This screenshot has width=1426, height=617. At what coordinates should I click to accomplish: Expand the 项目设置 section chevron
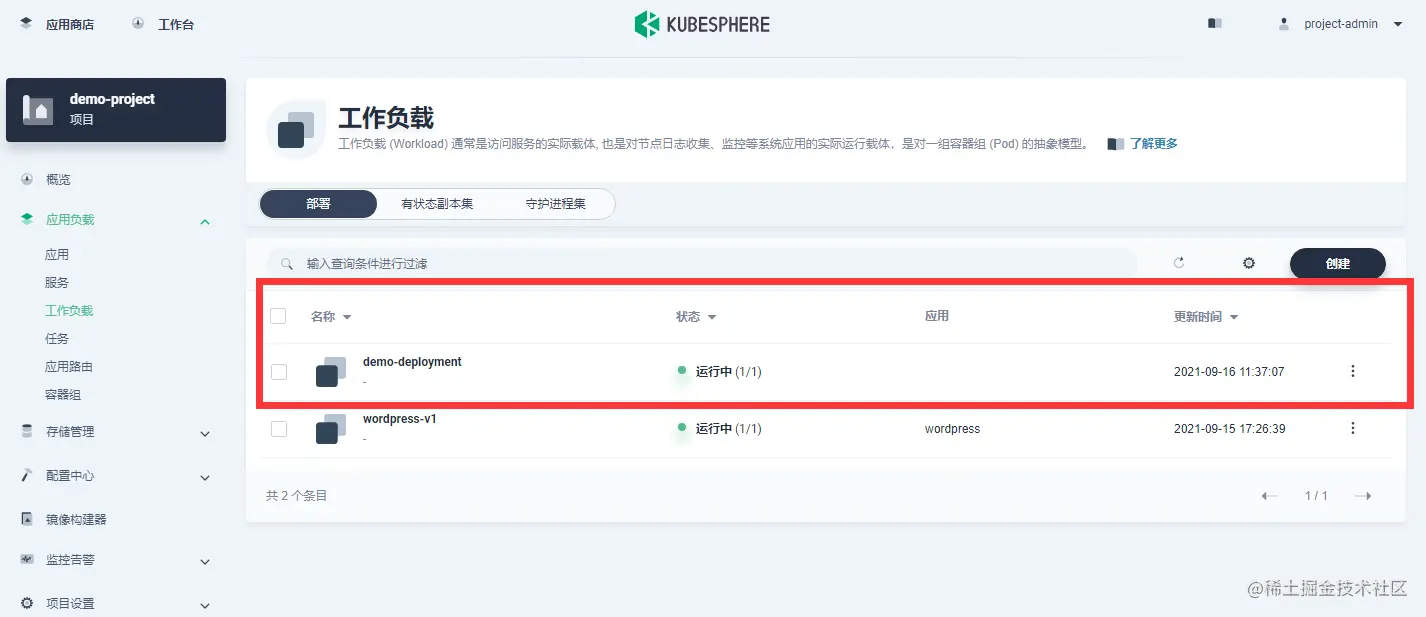[x=205, y=605]
